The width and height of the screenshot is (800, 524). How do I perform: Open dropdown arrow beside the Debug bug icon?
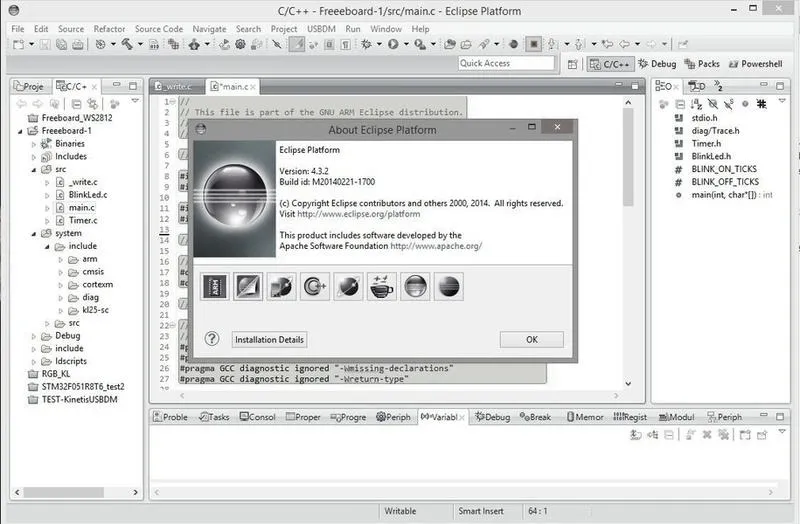(x=379, y=44)
